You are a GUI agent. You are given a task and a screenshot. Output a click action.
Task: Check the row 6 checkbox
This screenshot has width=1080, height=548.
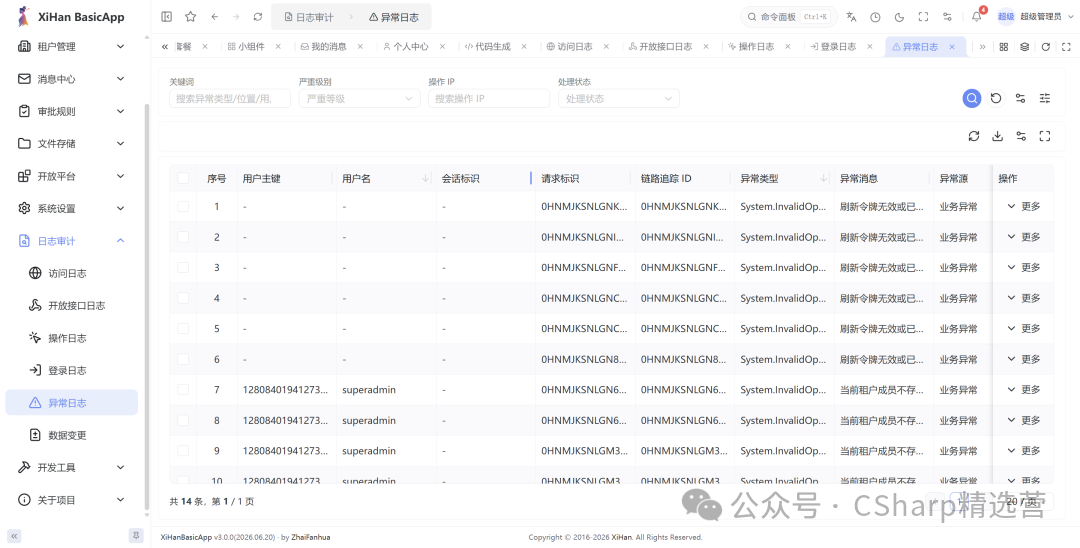pyautogui.click(x=183, y=359)
